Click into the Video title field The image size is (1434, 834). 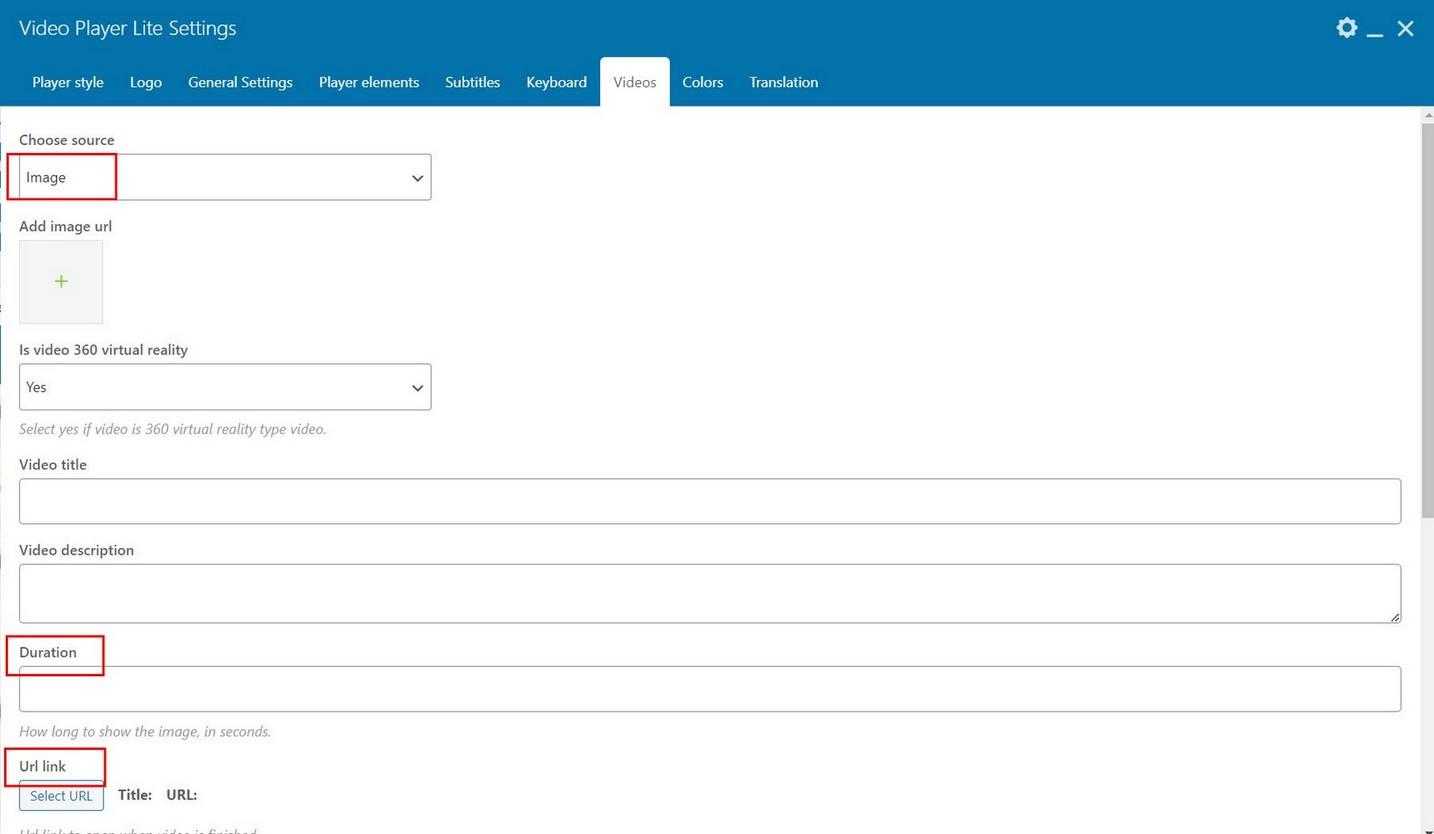pos(710,501)
